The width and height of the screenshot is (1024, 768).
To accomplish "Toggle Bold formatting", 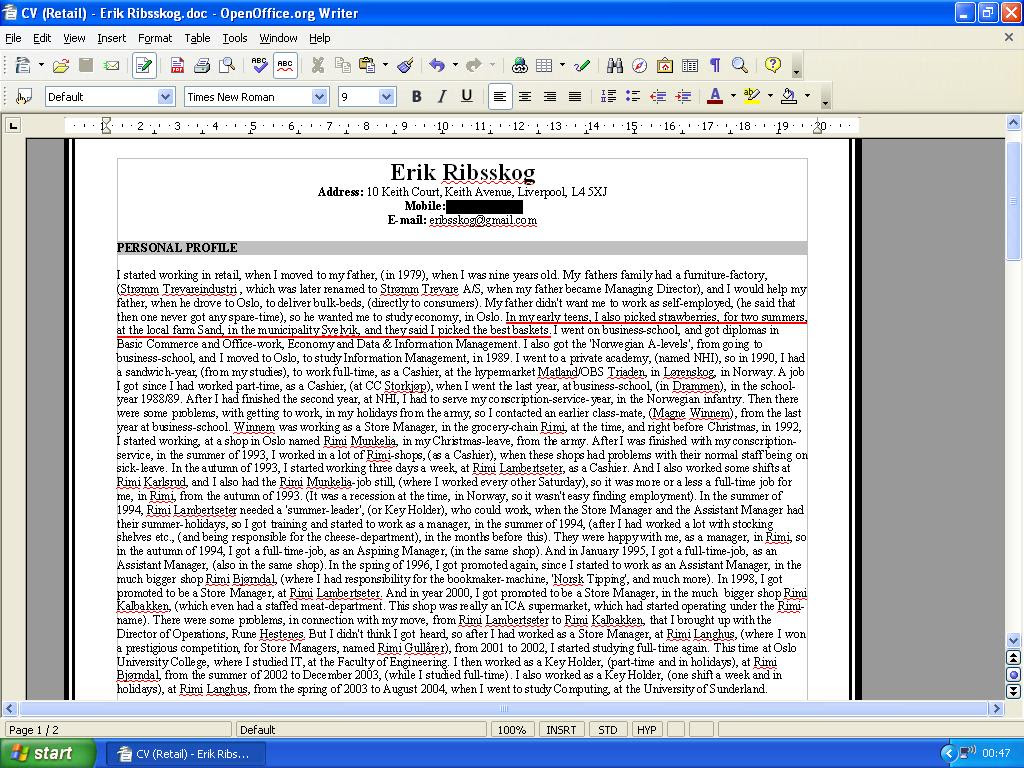I will pos(417,97).
